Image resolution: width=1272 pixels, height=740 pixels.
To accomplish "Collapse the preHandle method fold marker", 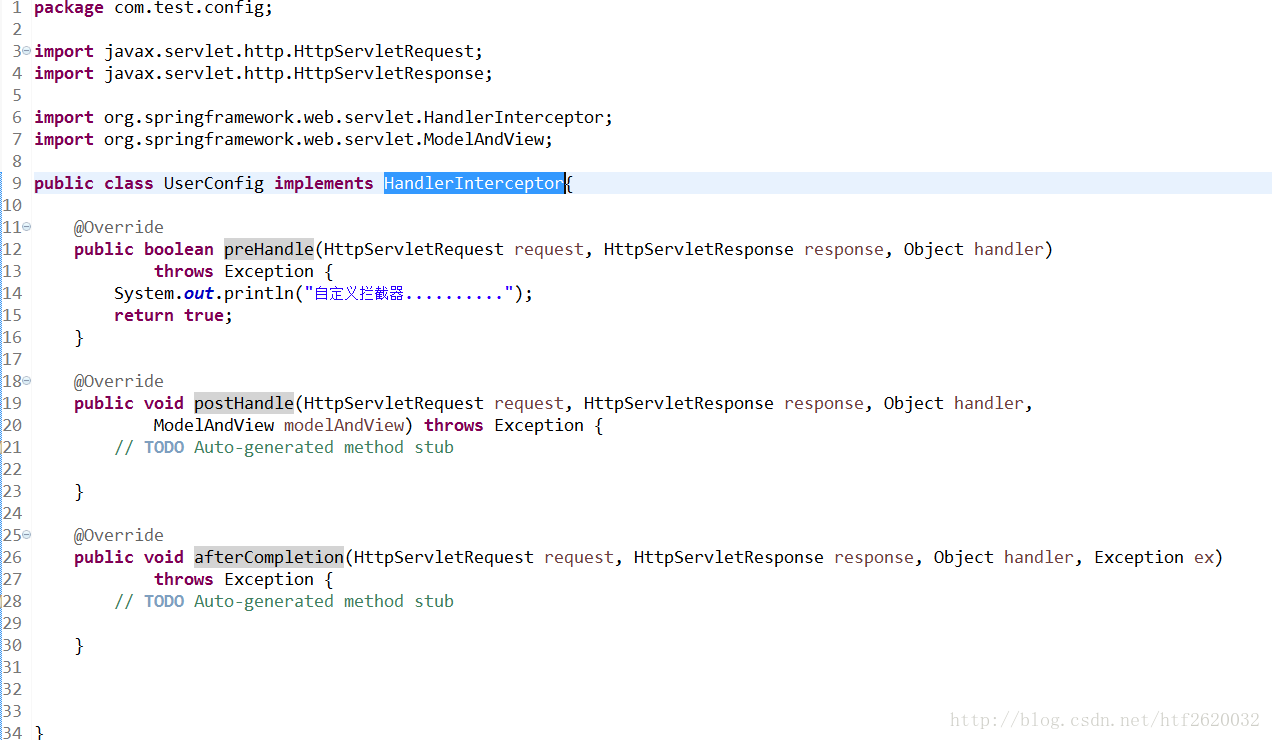I will coord(26,227).
